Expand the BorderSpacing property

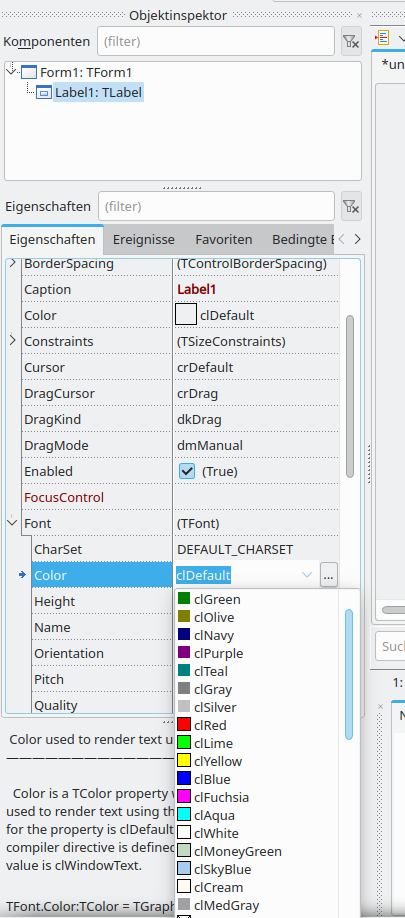click(12, 263)
